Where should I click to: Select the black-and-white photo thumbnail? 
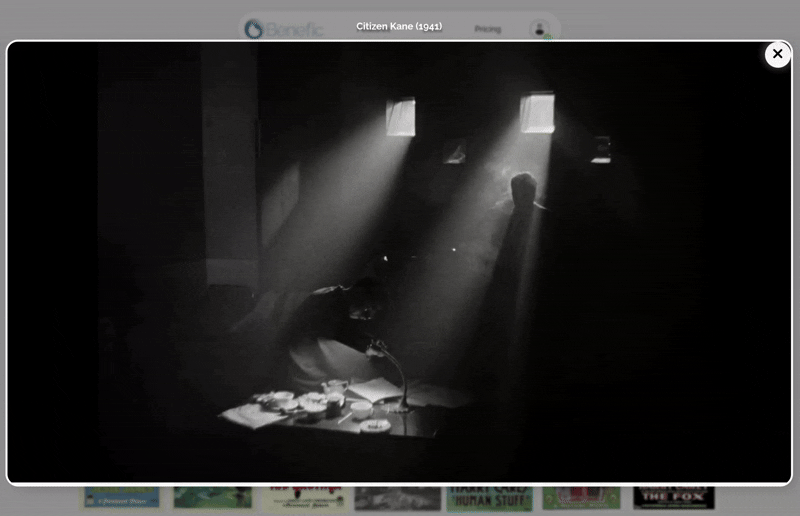tap(397, 497)
